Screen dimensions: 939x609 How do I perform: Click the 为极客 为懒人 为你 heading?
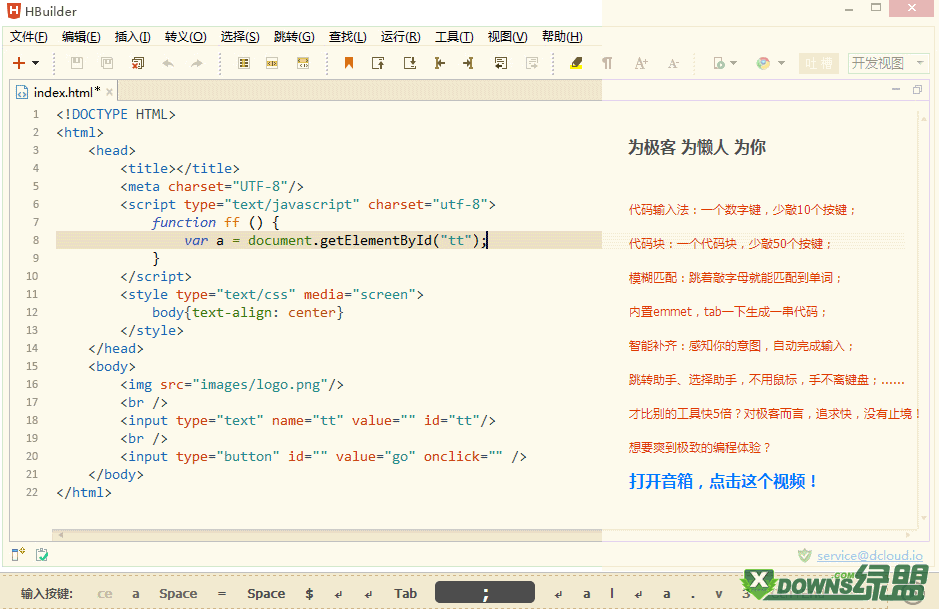click(696, 147)
